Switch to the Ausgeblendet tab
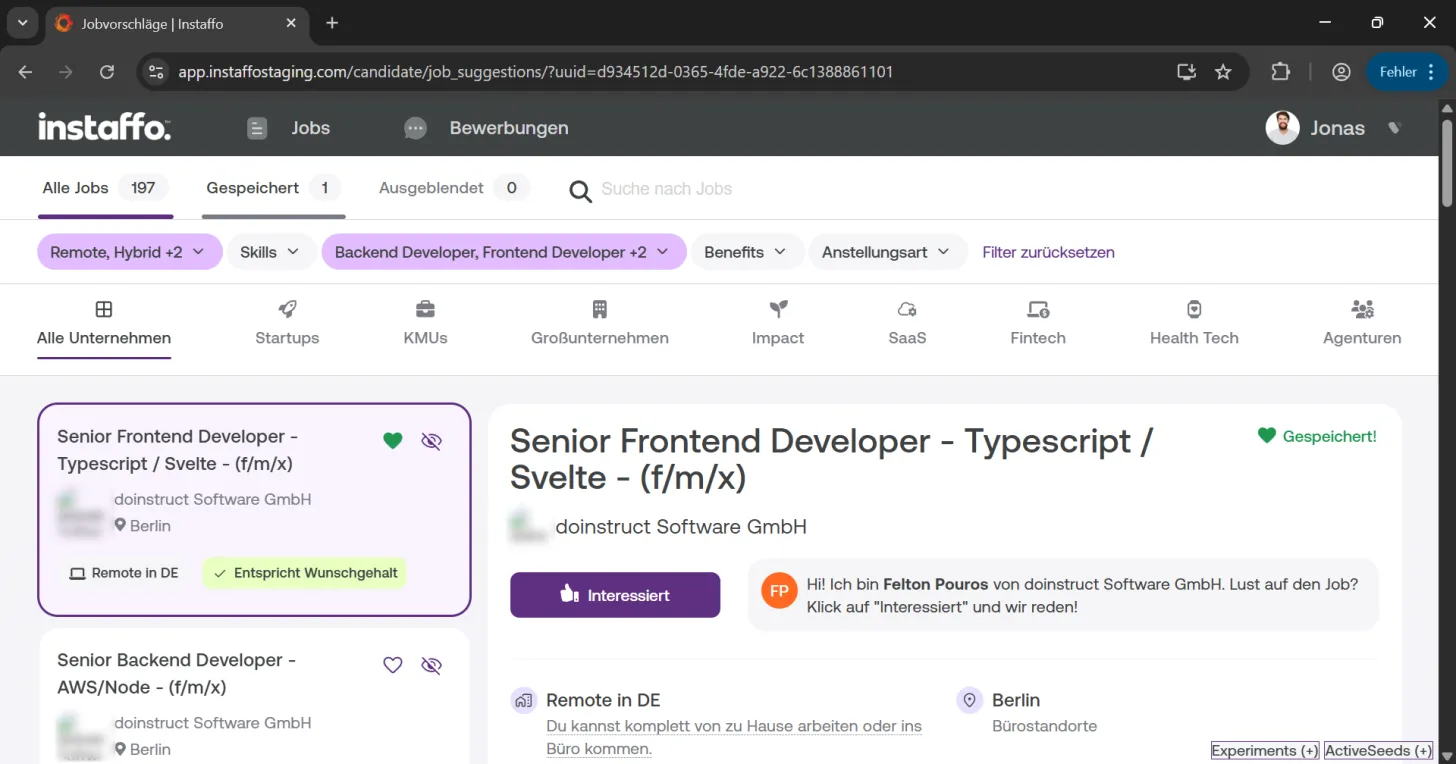Image resolution: width=1456 pixels, height=764 pixels. pos(454,188)
